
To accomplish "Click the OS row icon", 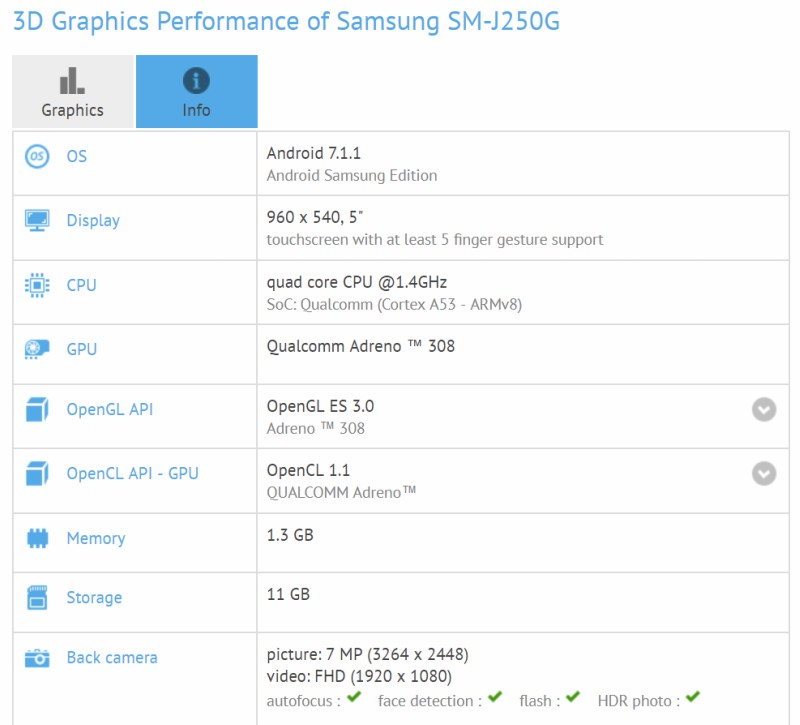I will pyautogui.click(x=38, y=155).
